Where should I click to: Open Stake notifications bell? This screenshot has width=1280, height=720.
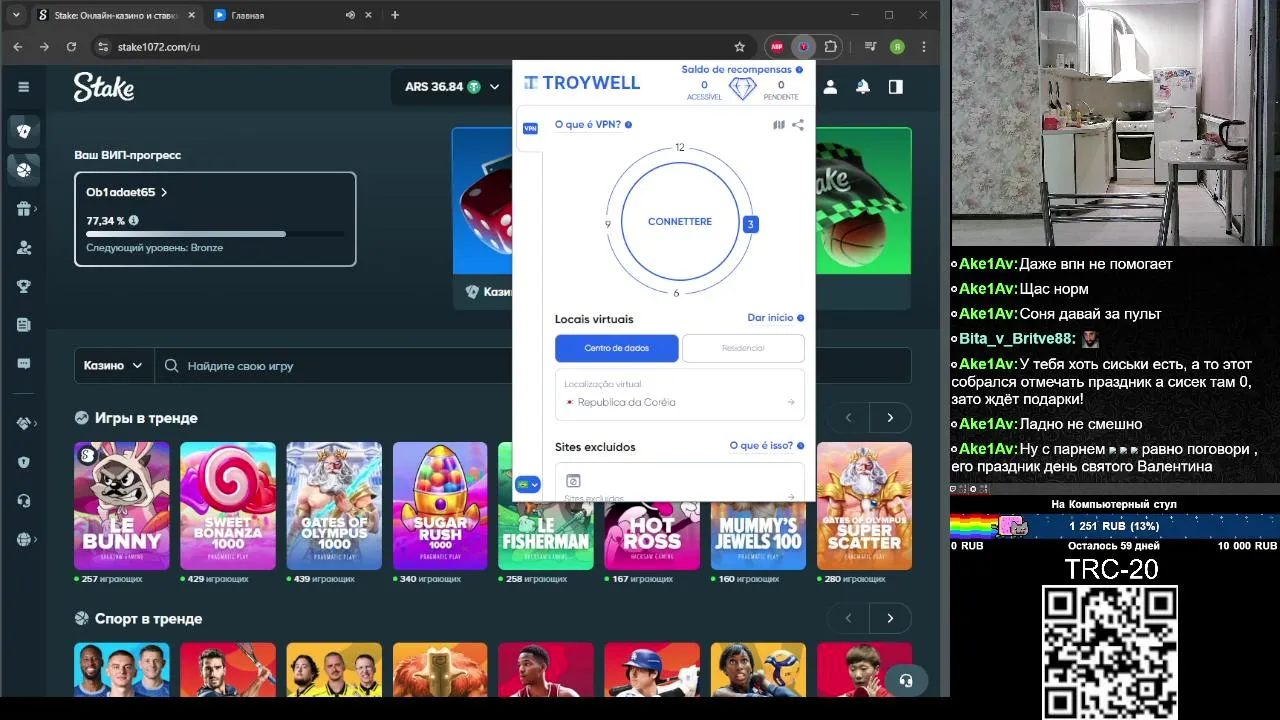[x=863, y=87]
